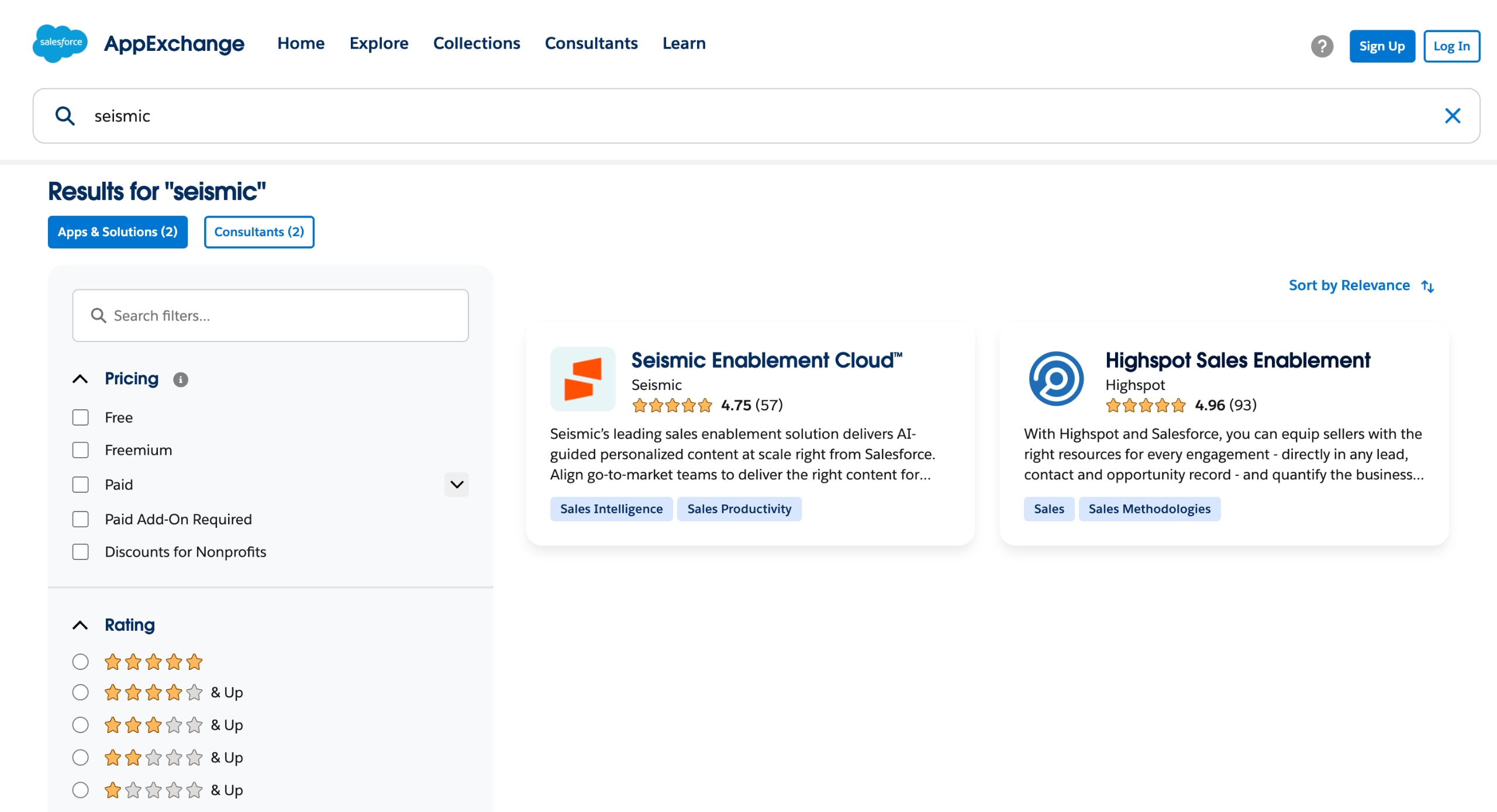
Task: Click the Log In button
Action: coord(1451,46)
